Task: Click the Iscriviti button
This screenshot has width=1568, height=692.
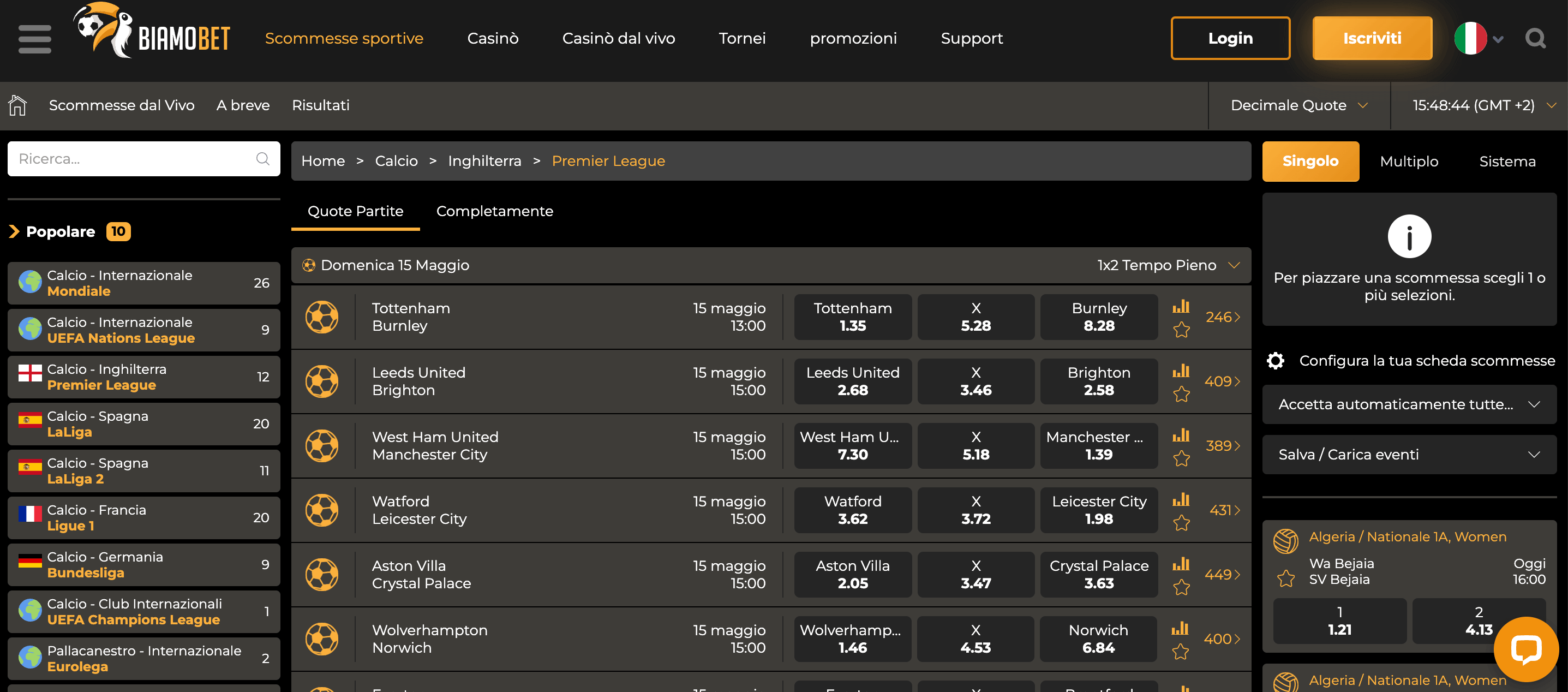Action: pos(1373,38)
